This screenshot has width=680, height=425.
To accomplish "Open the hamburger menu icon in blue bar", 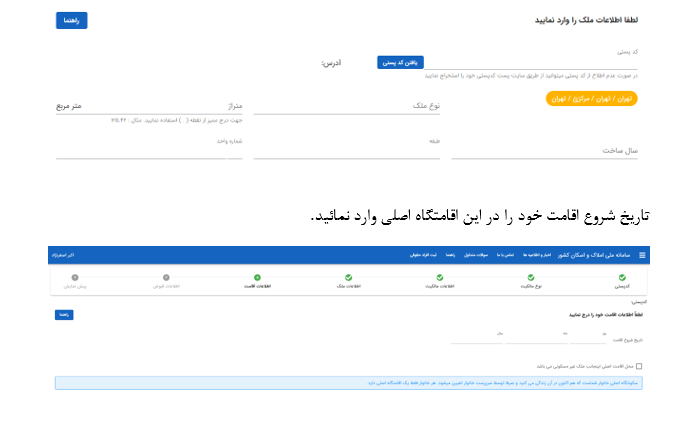I will [x=642, y=255].
